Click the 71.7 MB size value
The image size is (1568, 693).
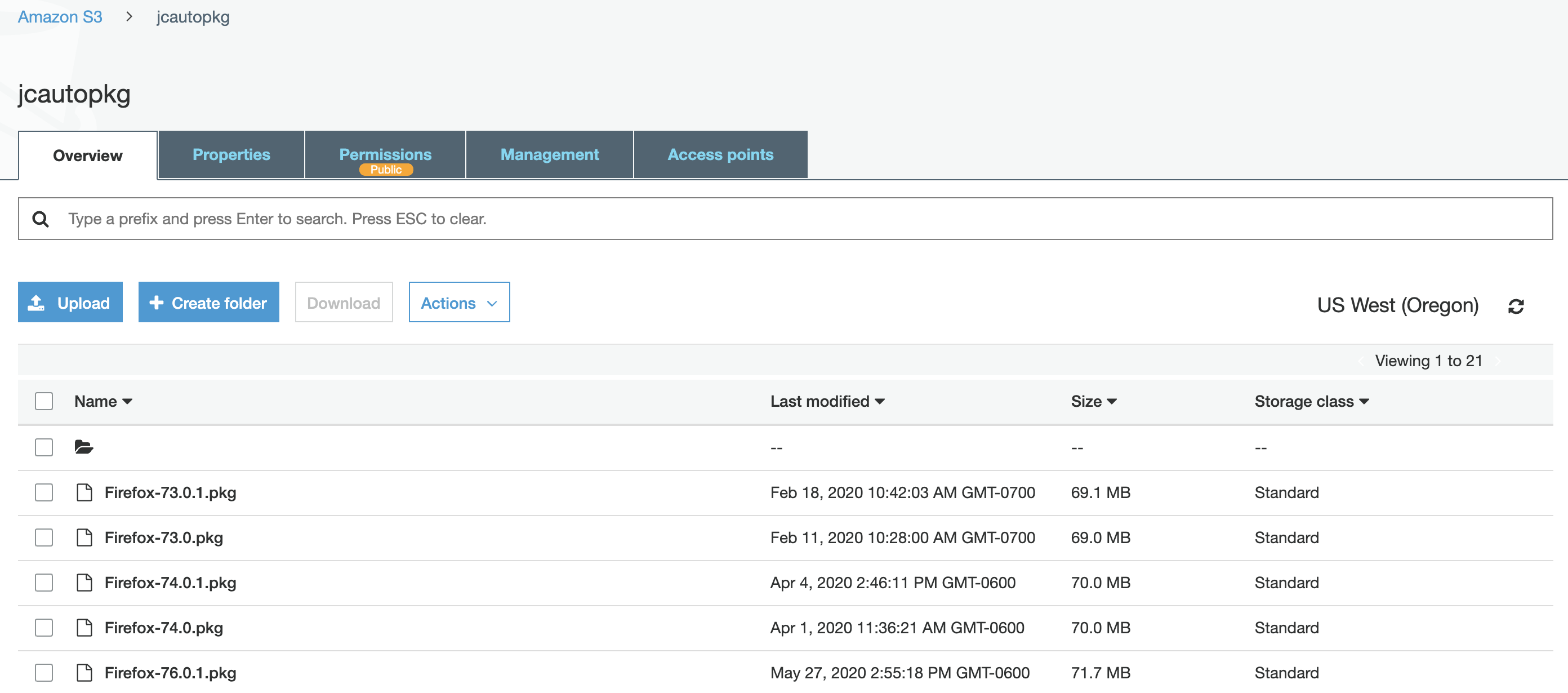pos(1101,673)
